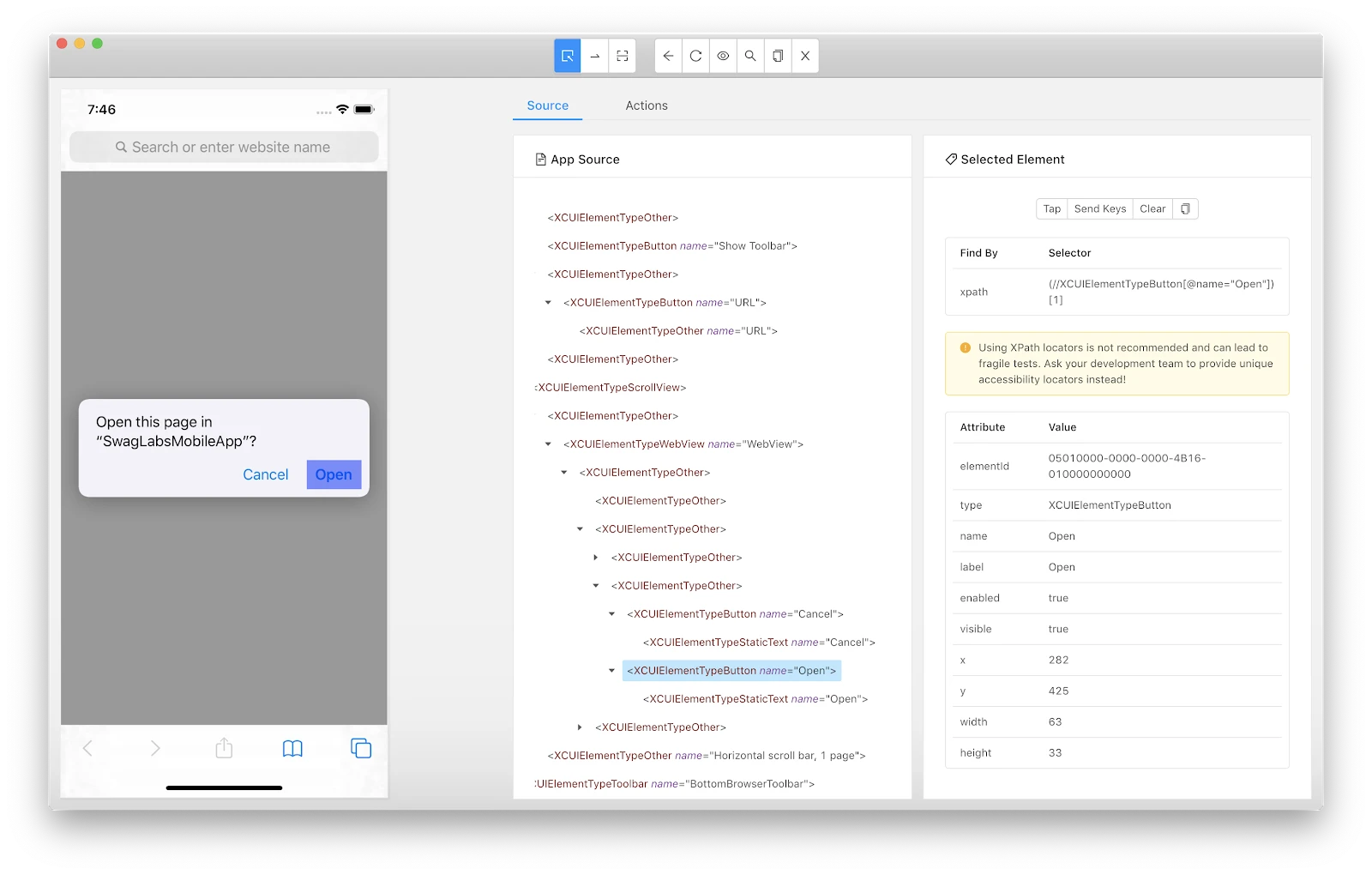Copy attributes icon beside the Clear button
This screenshot has width=1372, height=875.
click(x=1185, y=208)
